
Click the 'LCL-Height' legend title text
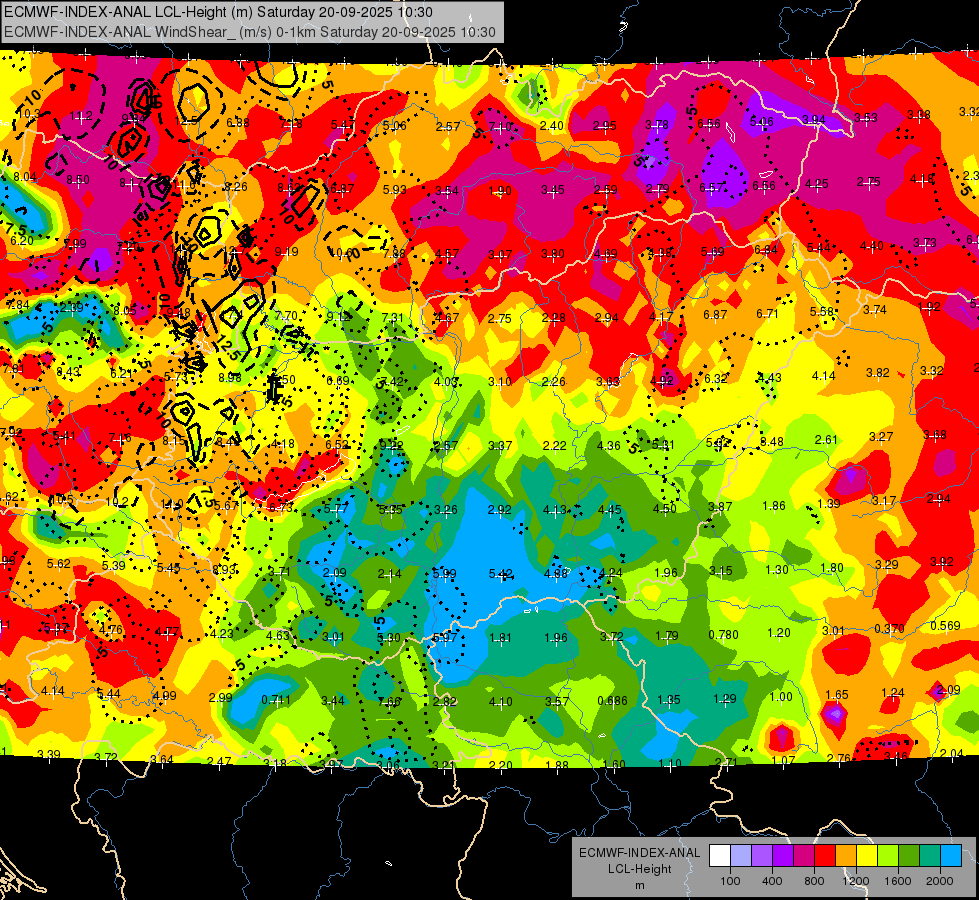tap(639, 869)
